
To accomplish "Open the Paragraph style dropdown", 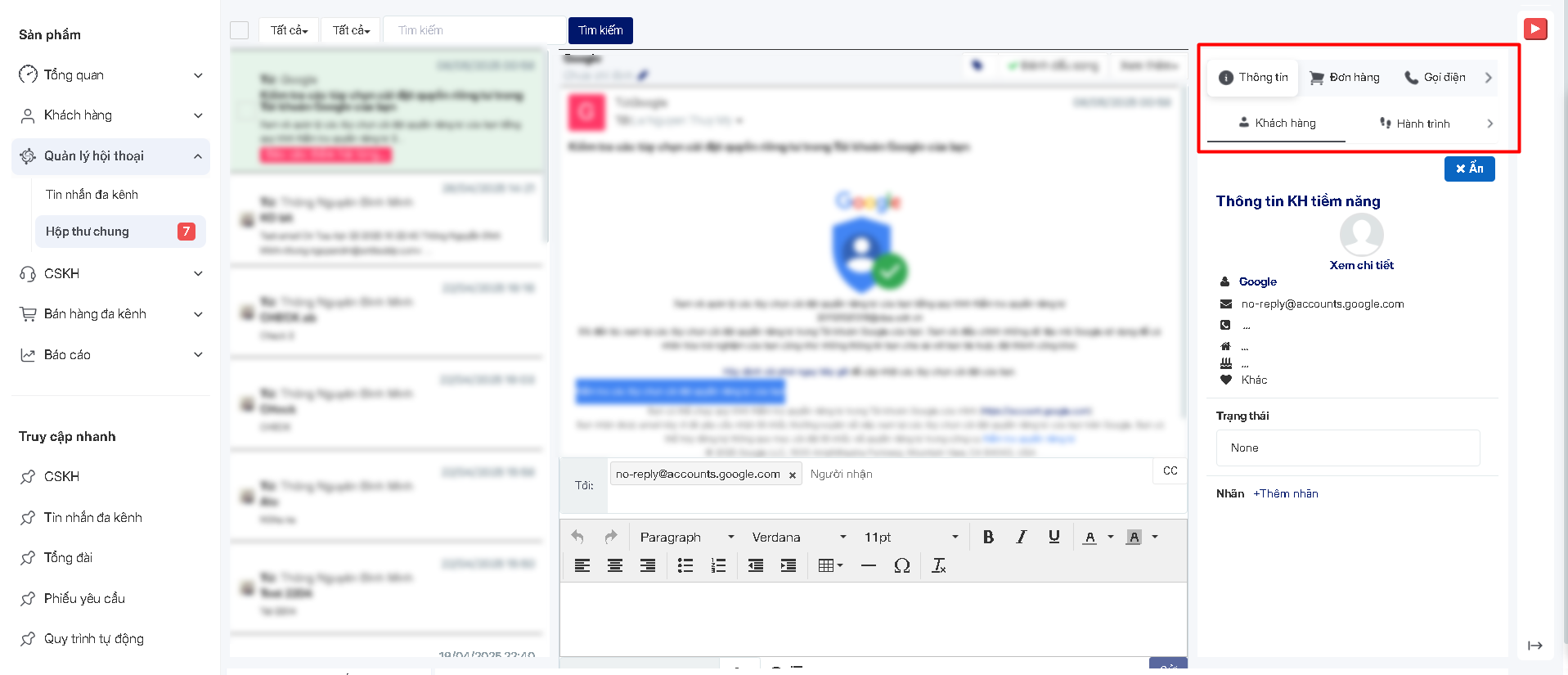I will [686, 537].
